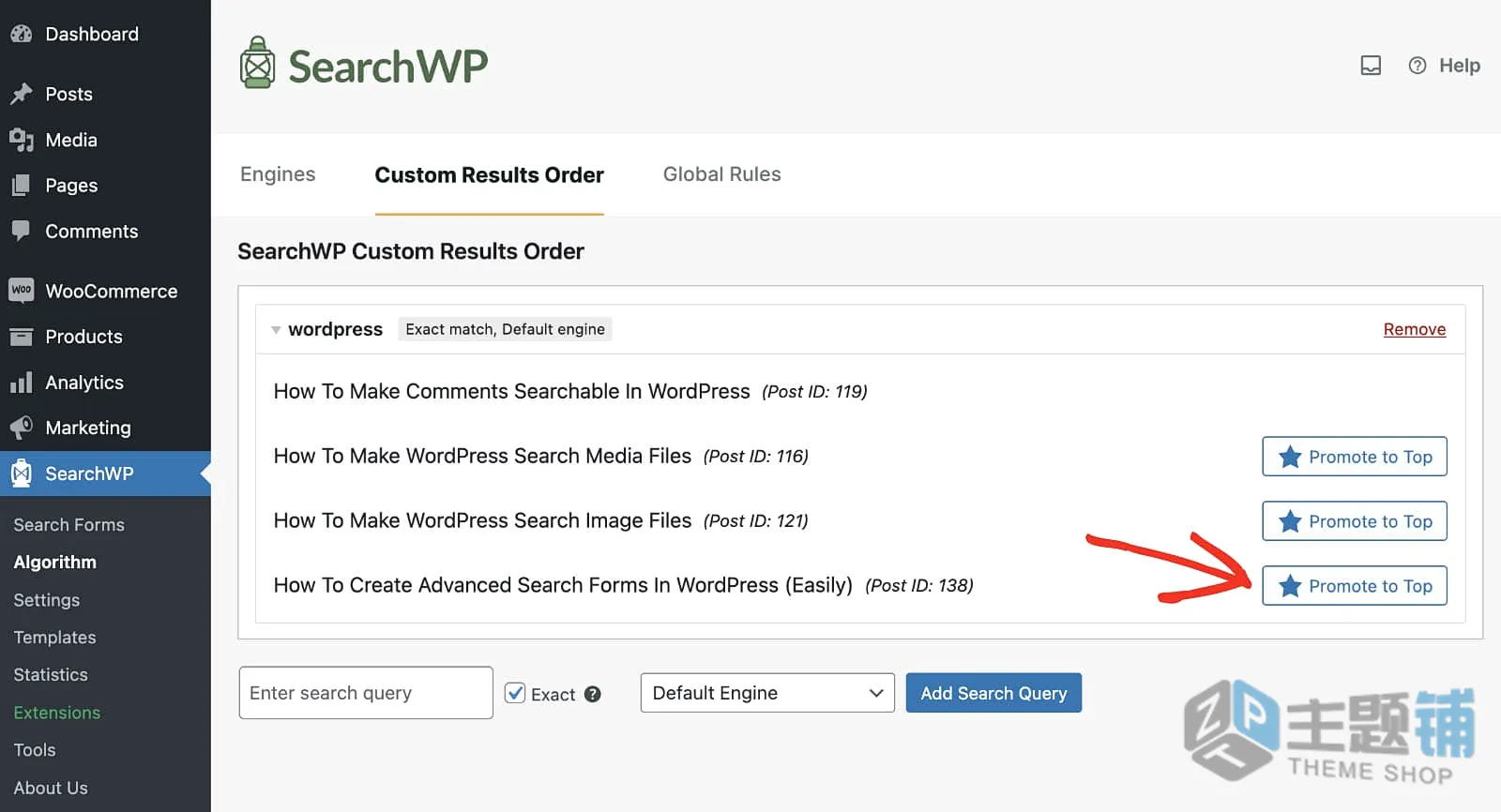Click the Media icon in sidebar

(22, 140)
